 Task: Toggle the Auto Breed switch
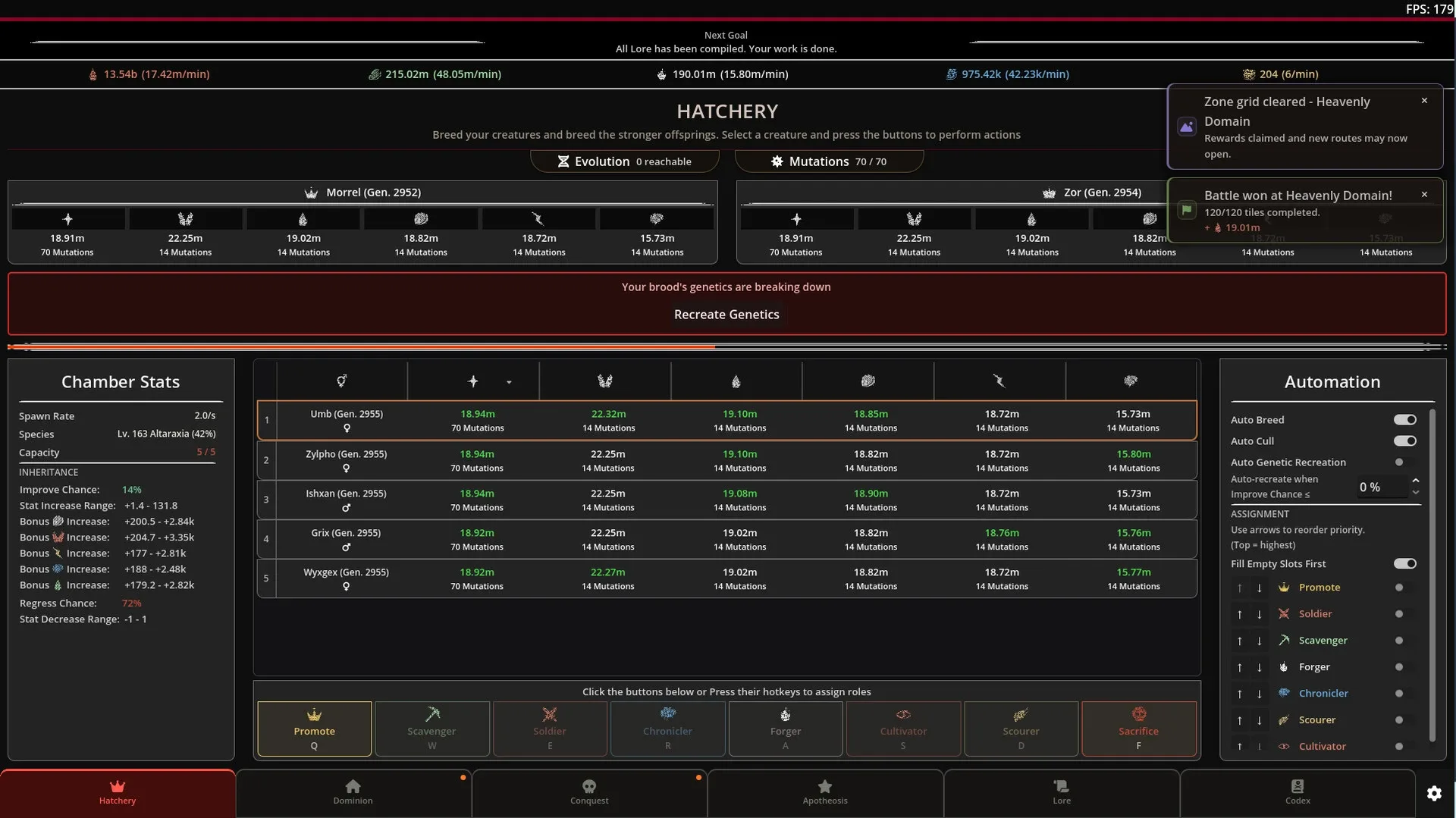pyautogui.click(x=1405, y=420)
